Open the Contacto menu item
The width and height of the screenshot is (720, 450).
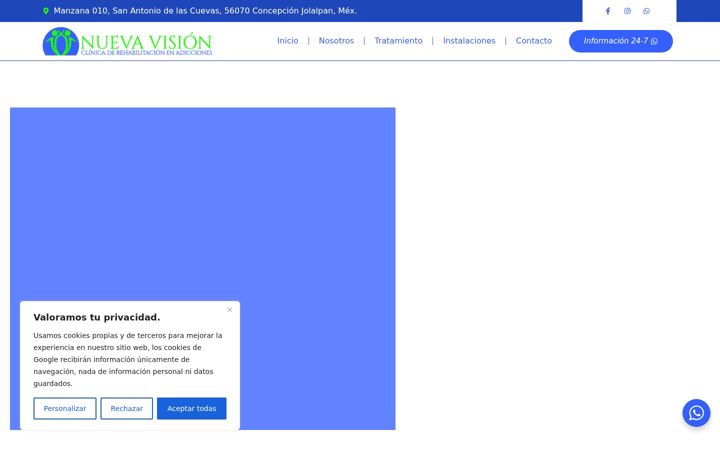point(534,41)
